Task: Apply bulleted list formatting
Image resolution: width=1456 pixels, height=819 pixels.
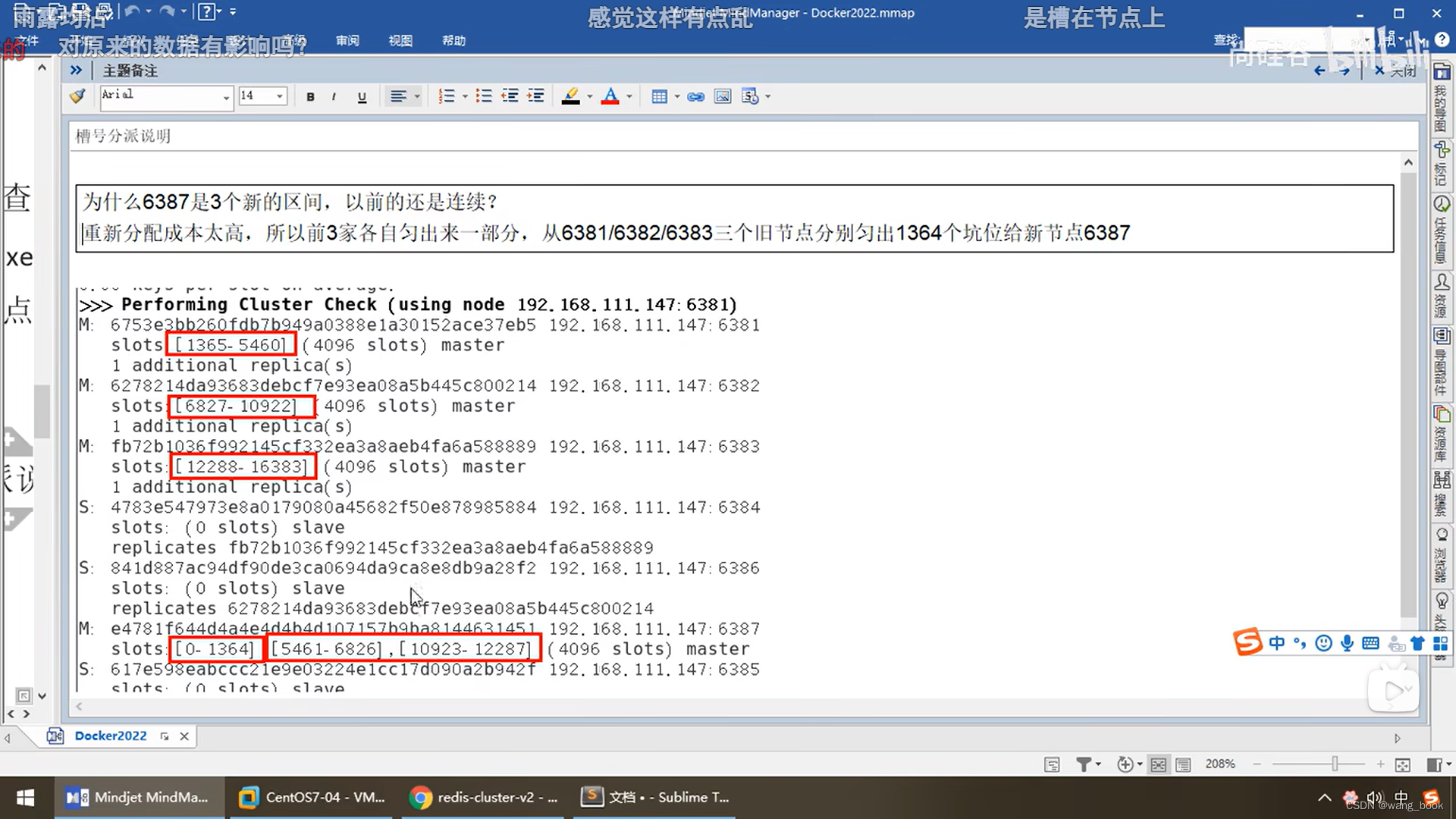Action: pyautogui.click(x=483, y=96)
